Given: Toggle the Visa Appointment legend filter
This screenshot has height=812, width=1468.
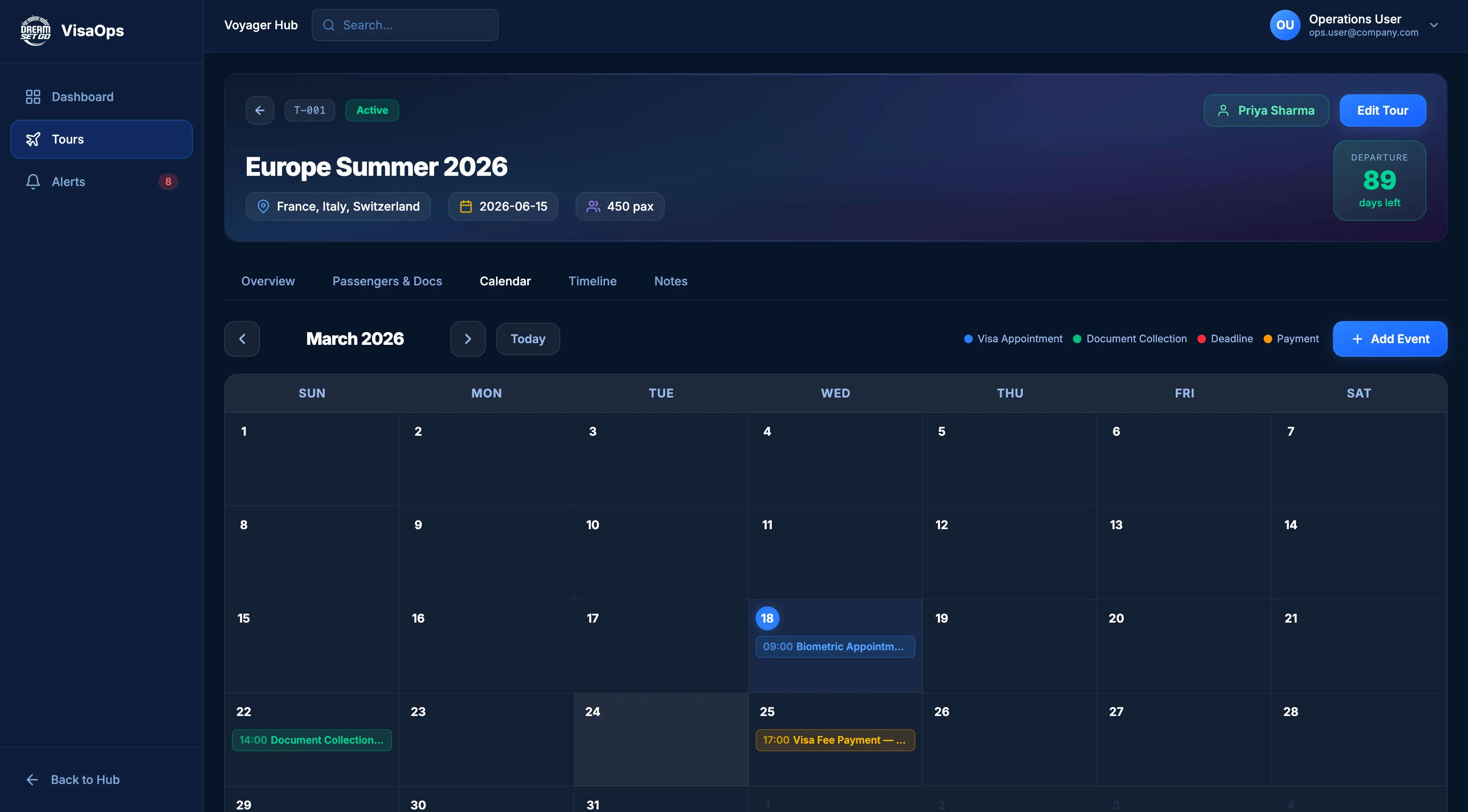Looking at the screenshot, I should pyautogui.click(x=1019, y=338).
